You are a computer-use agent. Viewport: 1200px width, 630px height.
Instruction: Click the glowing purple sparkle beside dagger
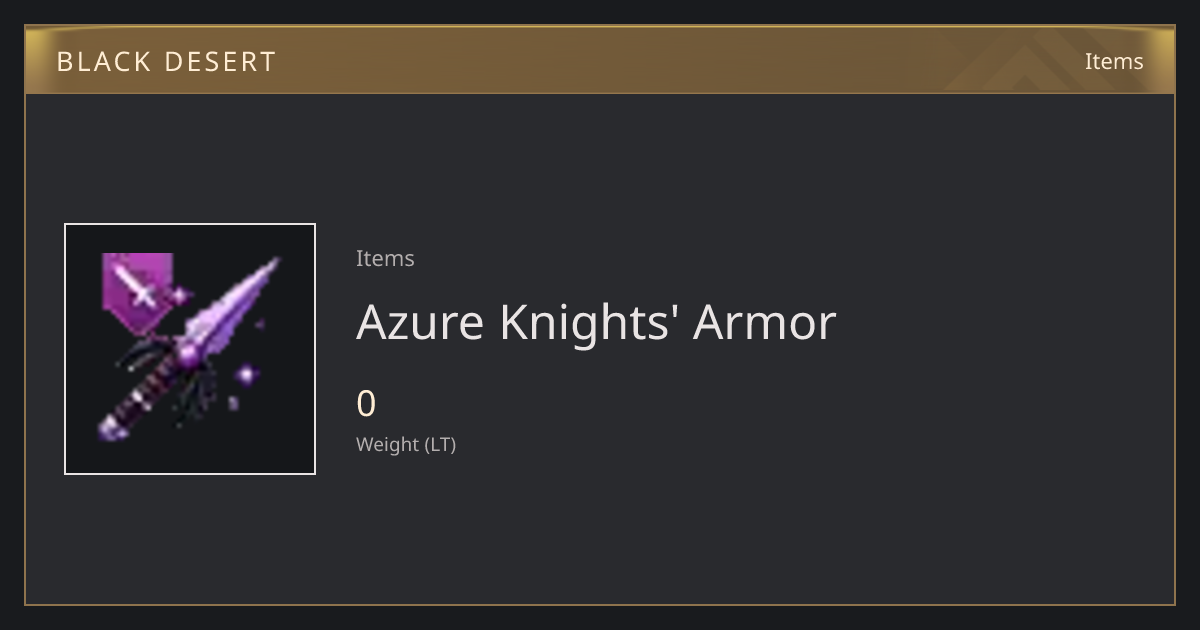(x=245, y=375)
